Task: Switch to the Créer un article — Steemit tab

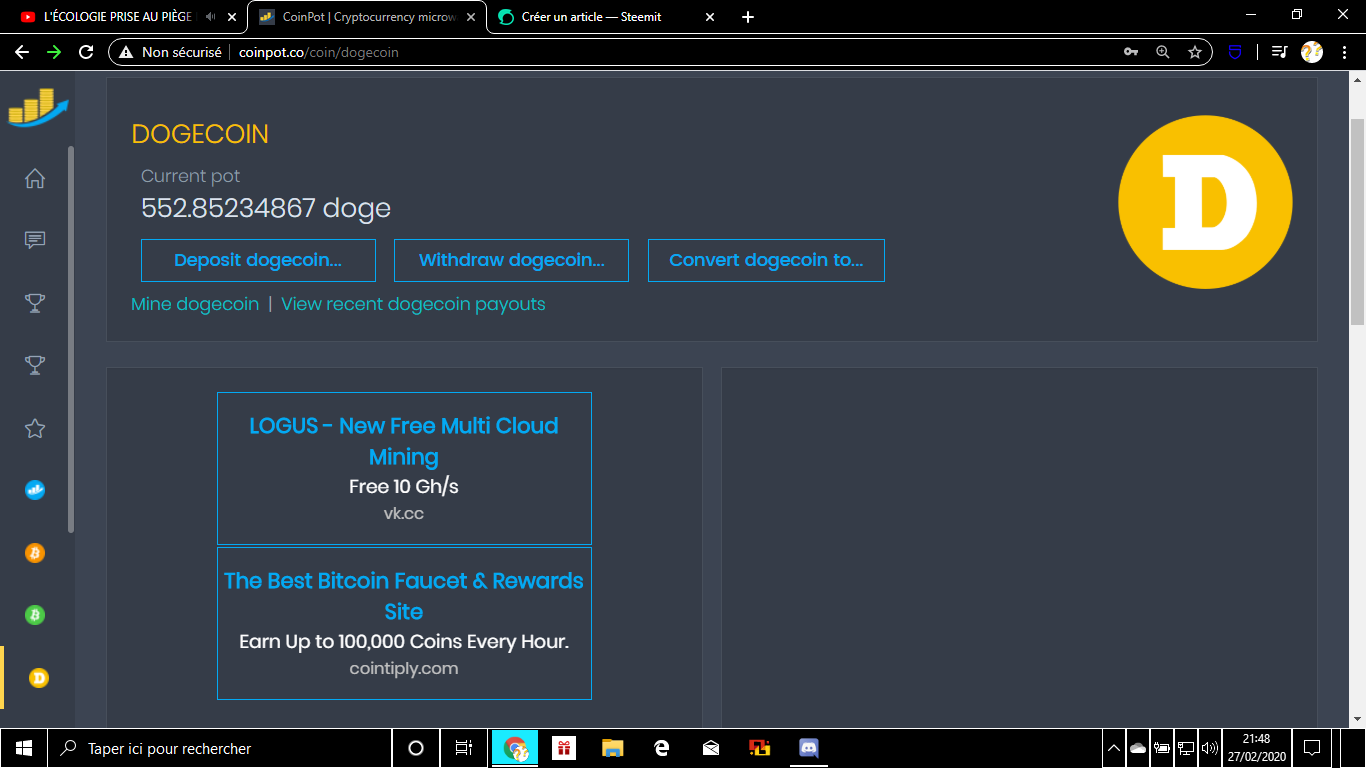Action: (x=607, y=17)
